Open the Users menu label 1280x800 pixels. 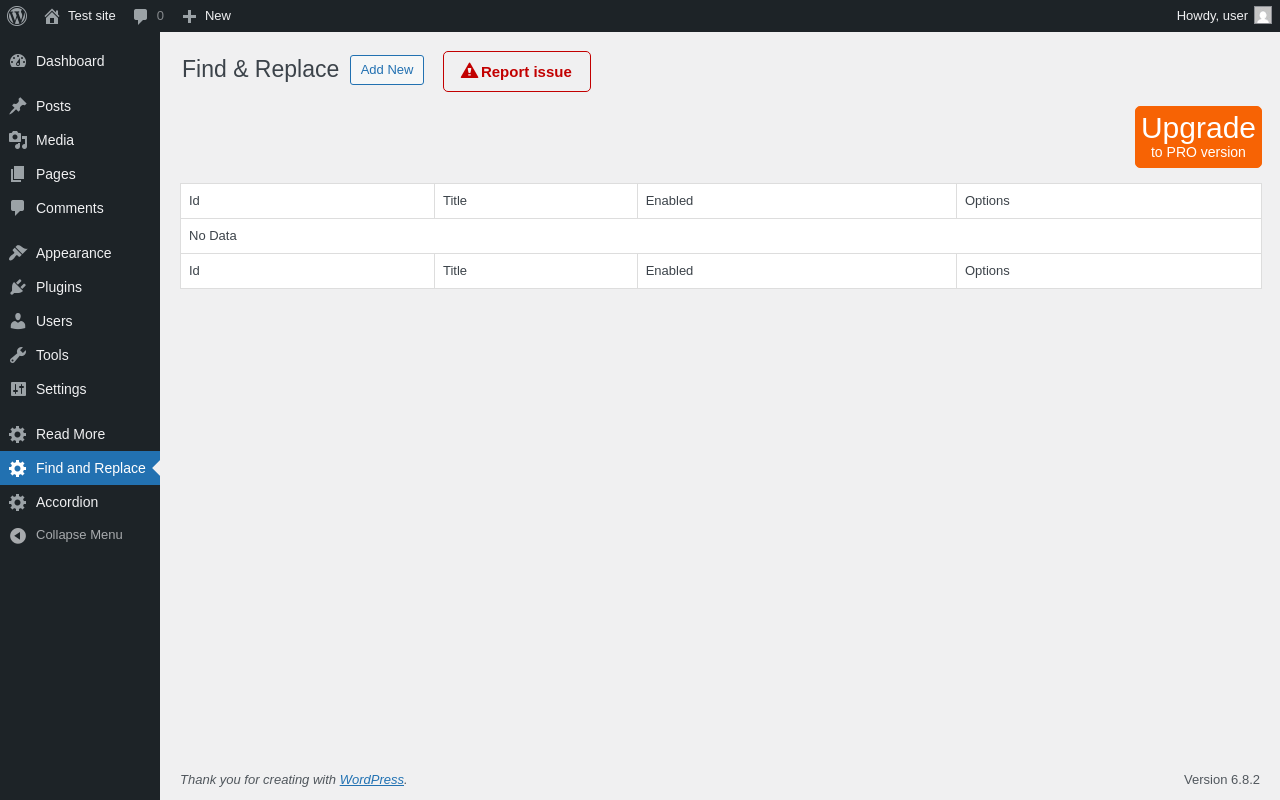(54, 321)
